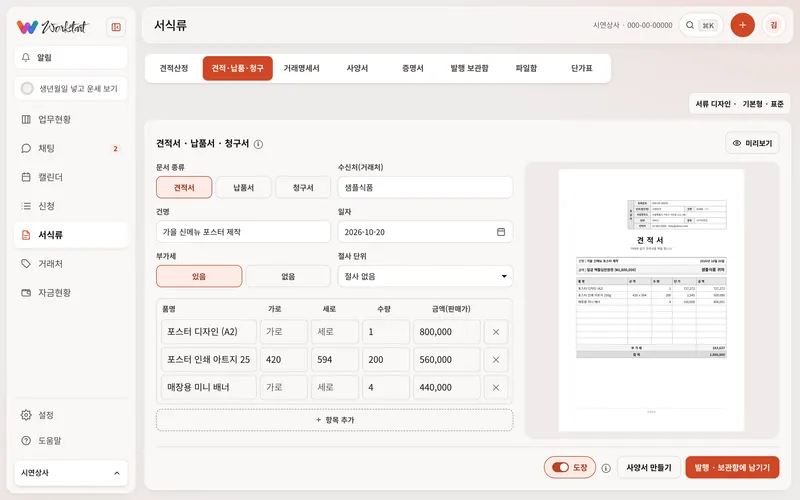This screenshot has width=800, height=500.
Task: Switch to 거래명세서 tab
Action: pyautogui.click(x=302, y=68)
